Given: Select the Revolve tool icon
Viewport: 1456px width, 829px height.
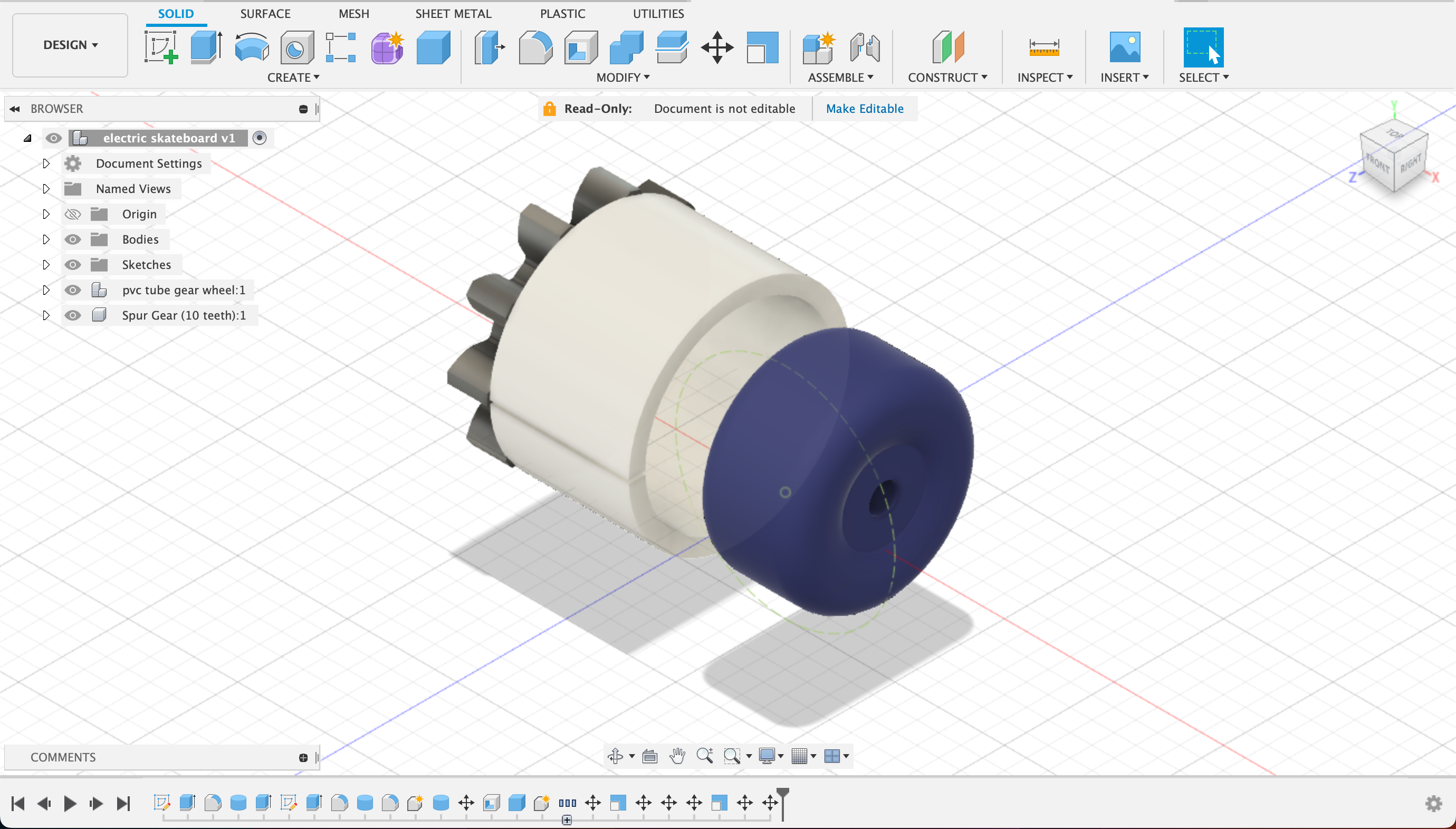Looking at the screenshot, I should click(x=251, y=47).
